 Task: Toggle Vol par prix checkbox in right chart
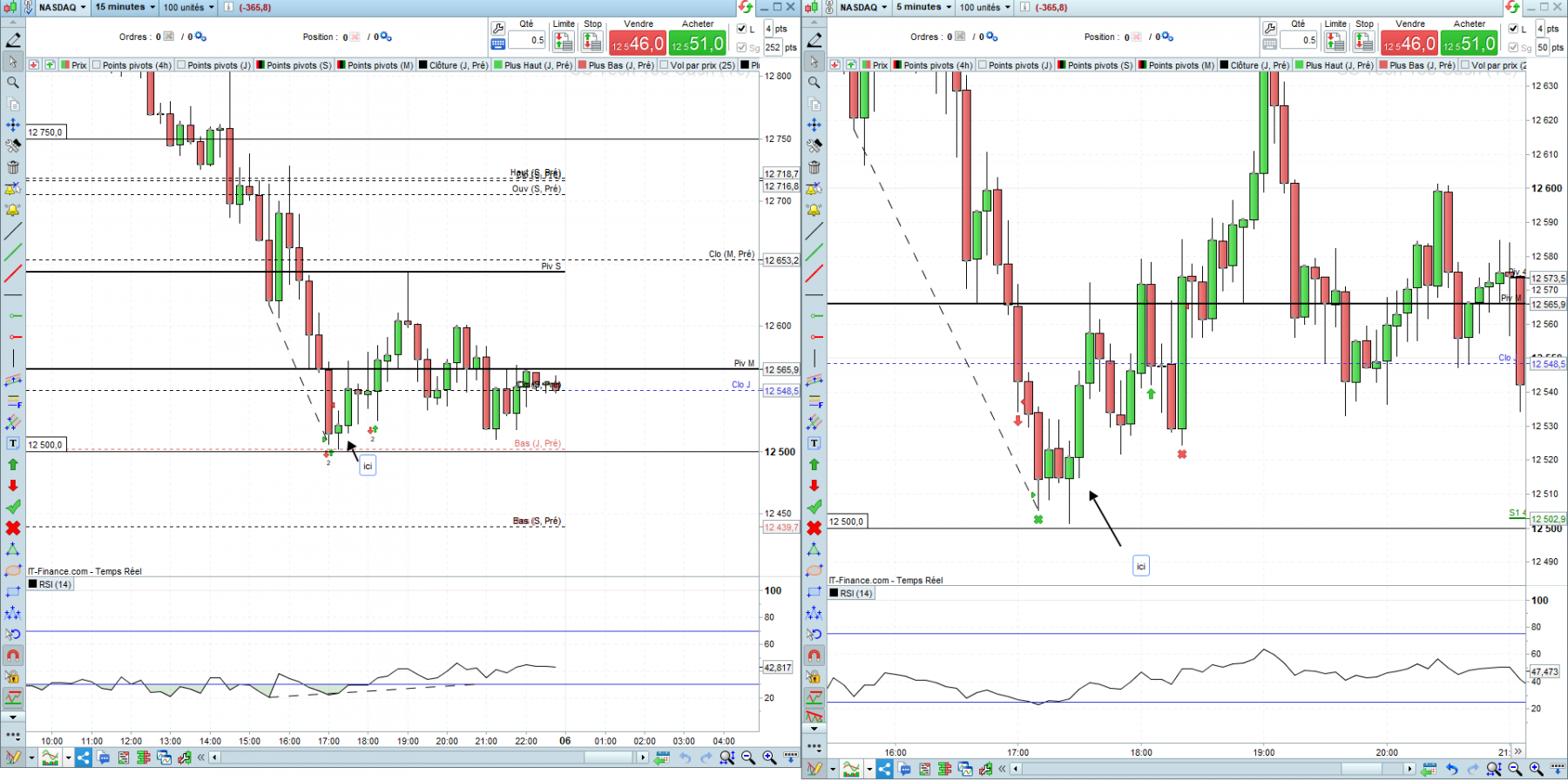1466,65
